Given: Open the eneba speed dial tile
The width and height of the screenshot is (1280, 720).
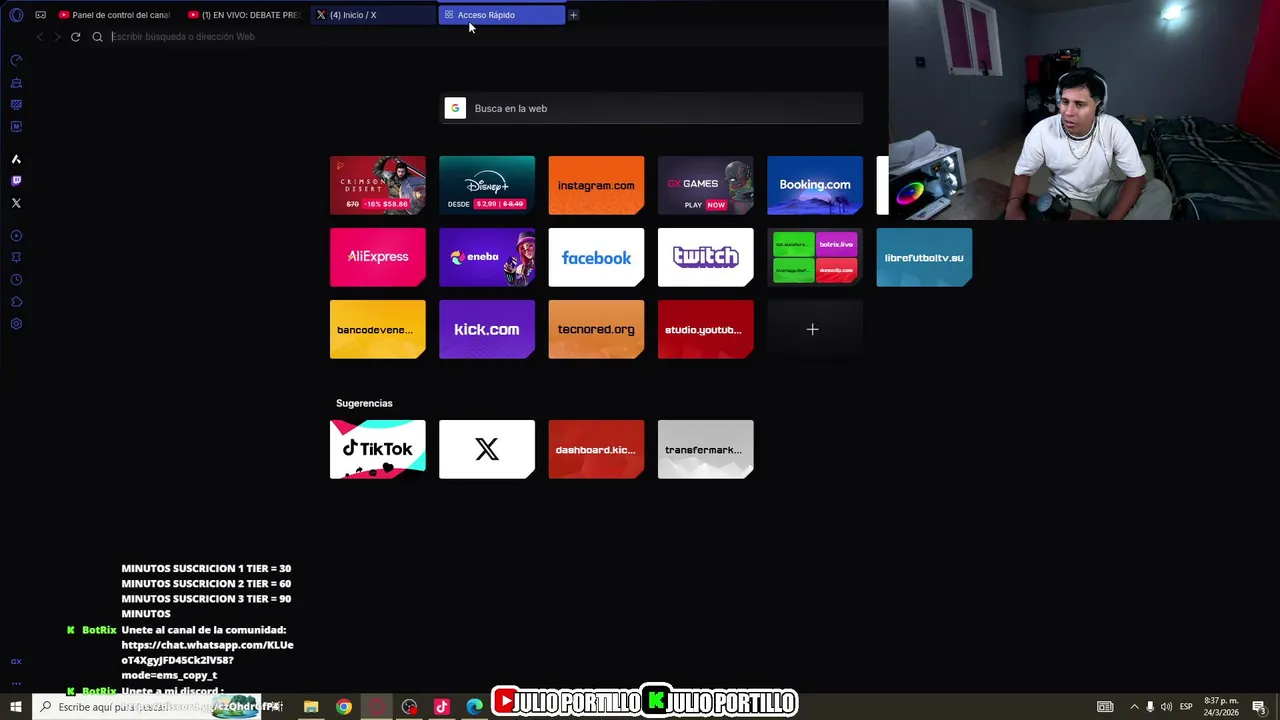Looking at the screenshot, I should 487,257.
